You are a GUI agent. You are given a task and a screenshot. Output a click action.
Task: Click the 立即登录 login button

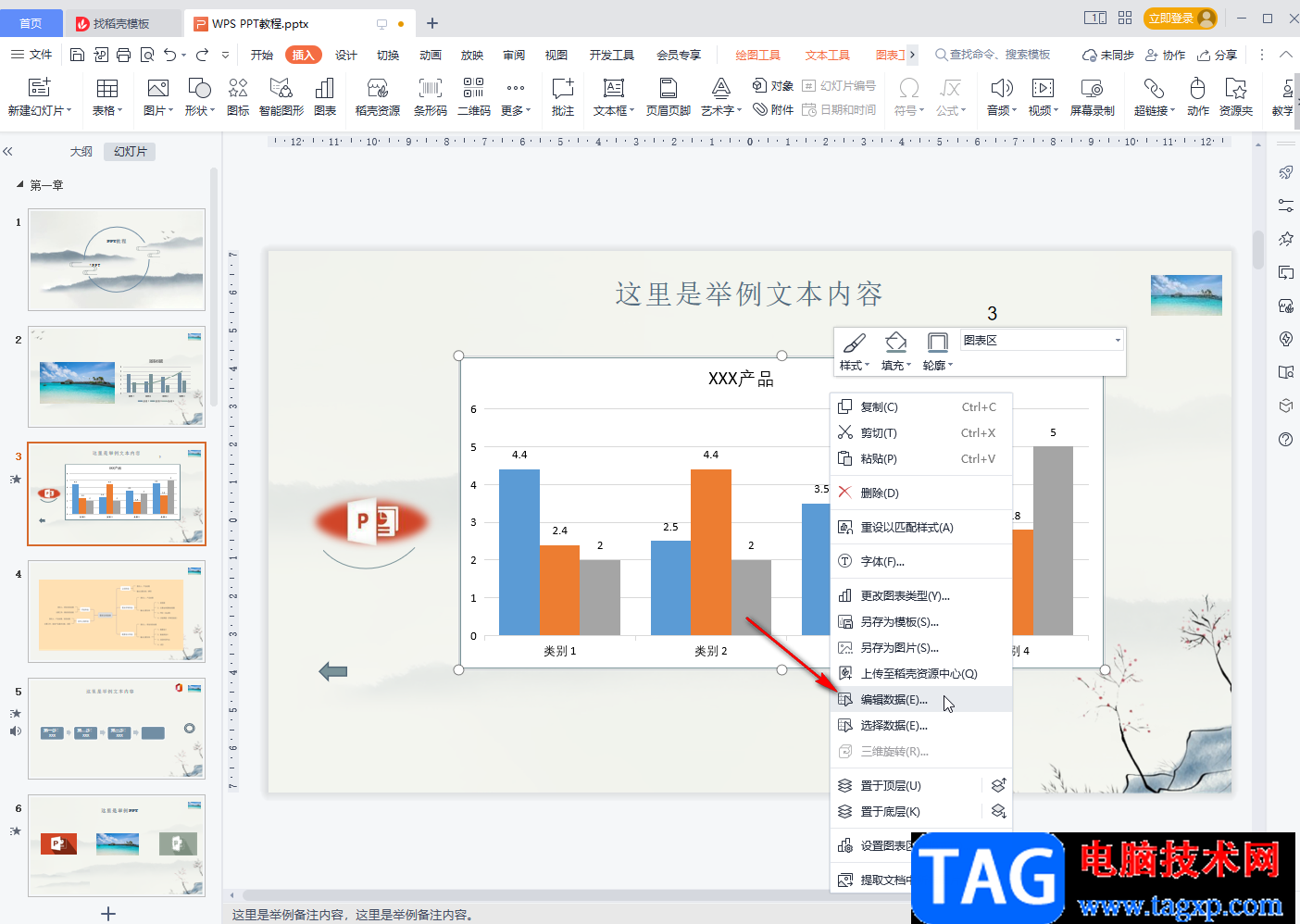pos(1180,19)
